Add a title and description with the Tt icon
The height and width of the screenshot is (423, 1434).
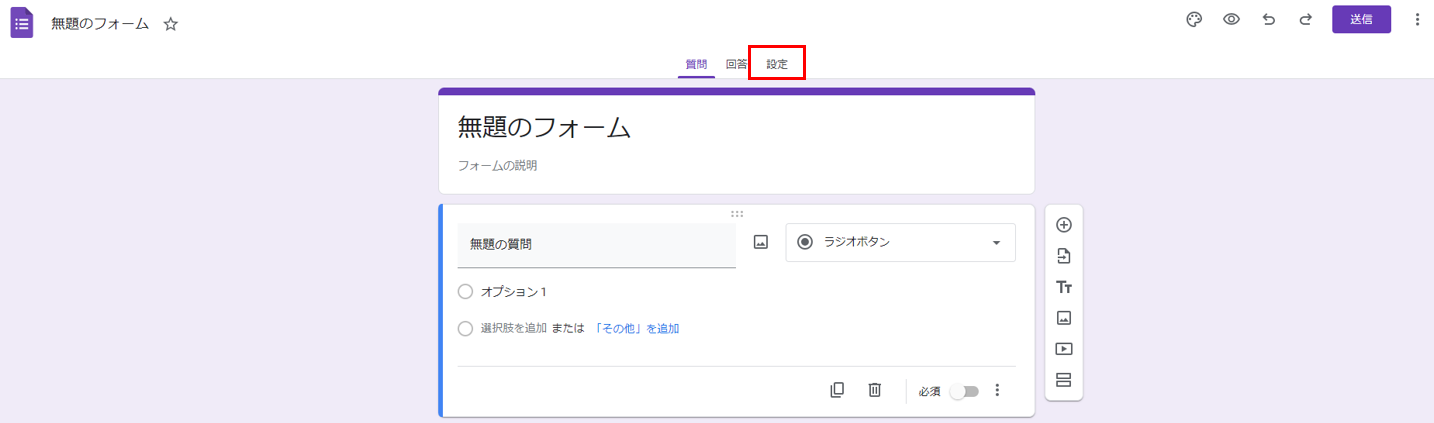click(x=1064, y=287)
